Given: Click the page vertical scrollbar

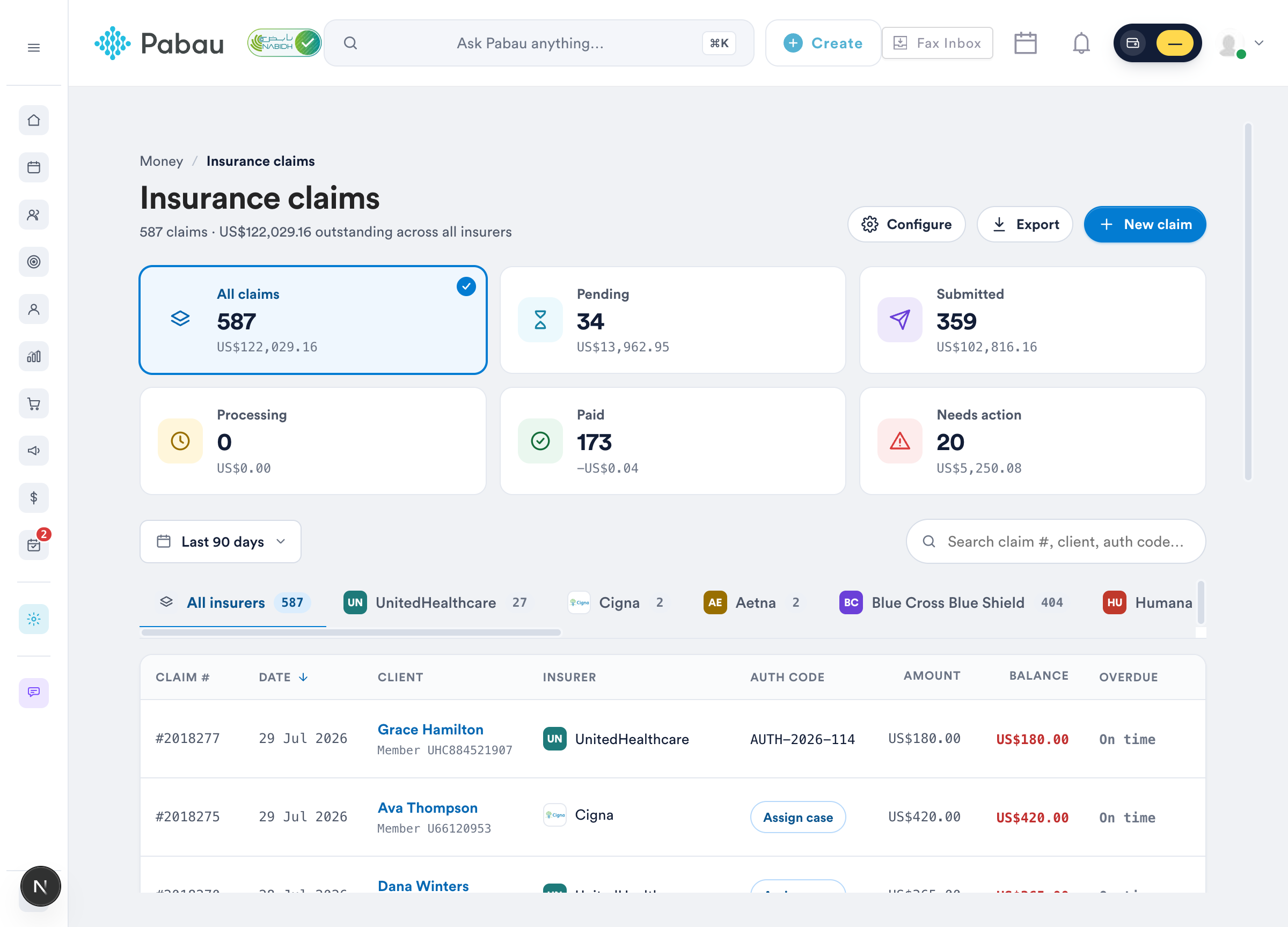Looking at the screenshot, I should click(x=1248, y=302).
